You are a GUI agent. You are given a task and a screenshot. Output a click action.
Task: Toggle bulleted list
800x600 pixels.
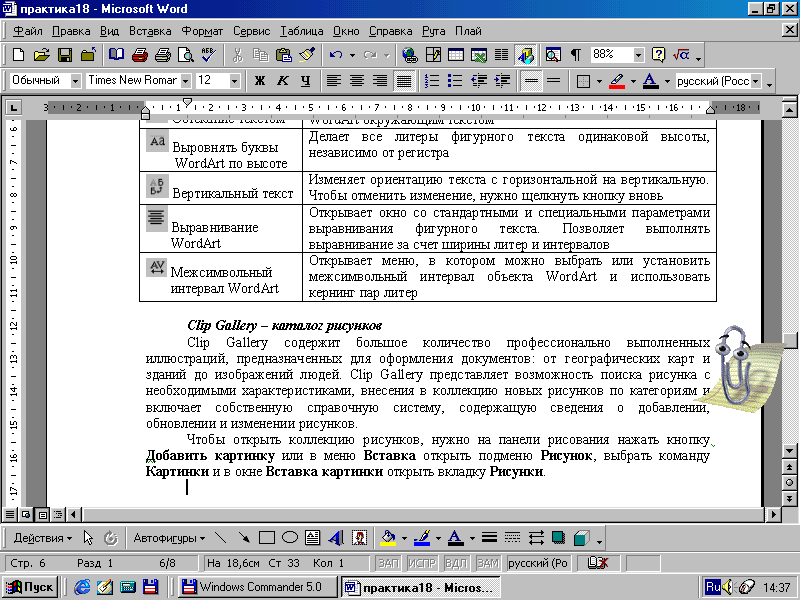455,81
